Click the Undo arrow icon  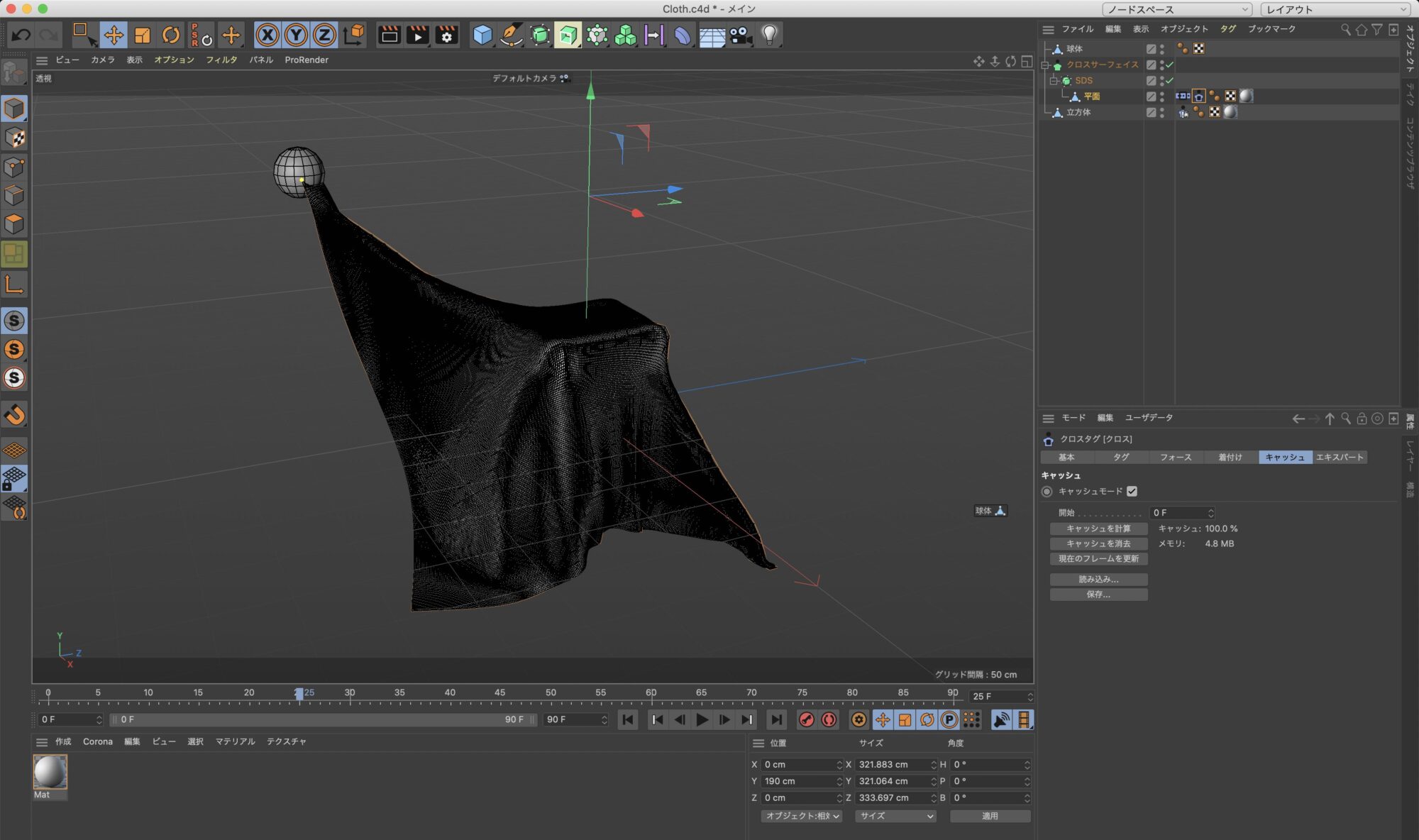click(21, 35)
